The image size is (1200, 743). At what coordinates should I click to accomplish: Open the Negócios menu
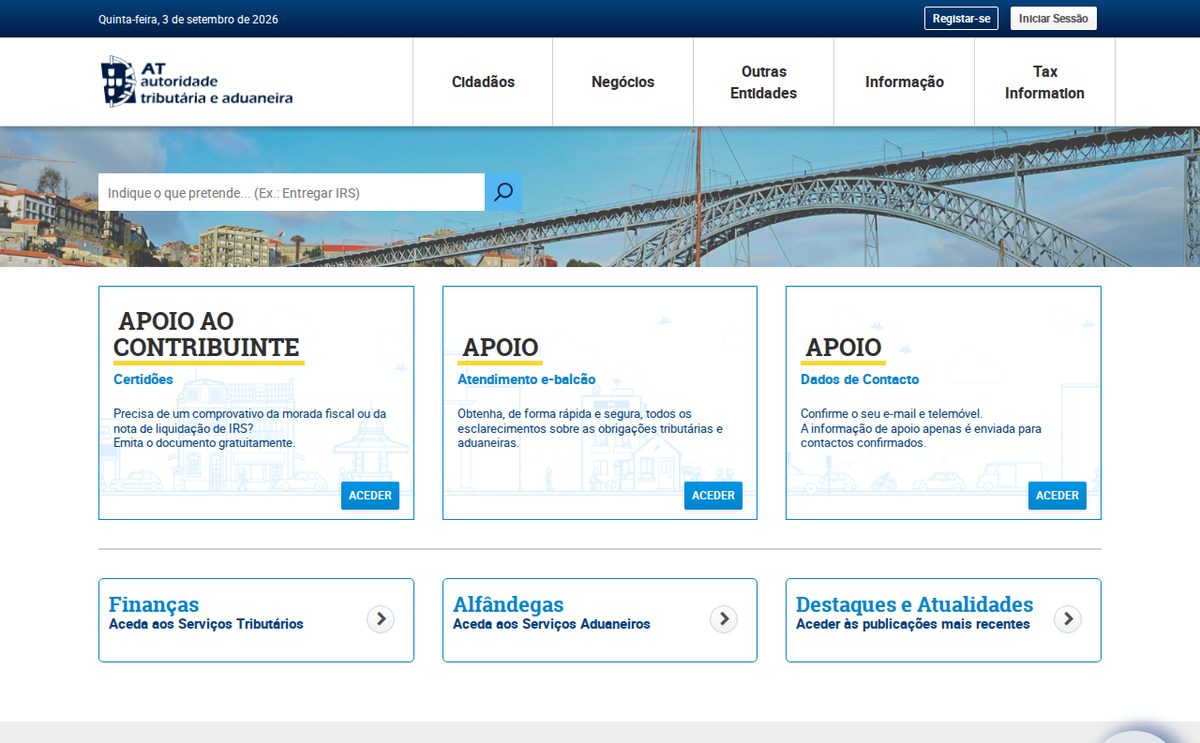[623, 82]
